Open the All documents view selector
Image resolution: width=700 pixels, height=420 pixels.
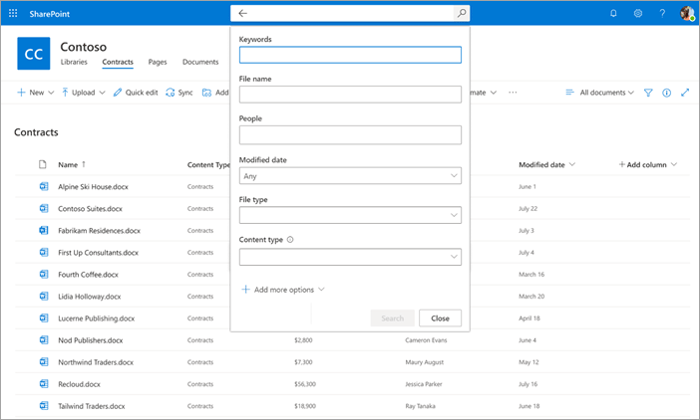600,92
